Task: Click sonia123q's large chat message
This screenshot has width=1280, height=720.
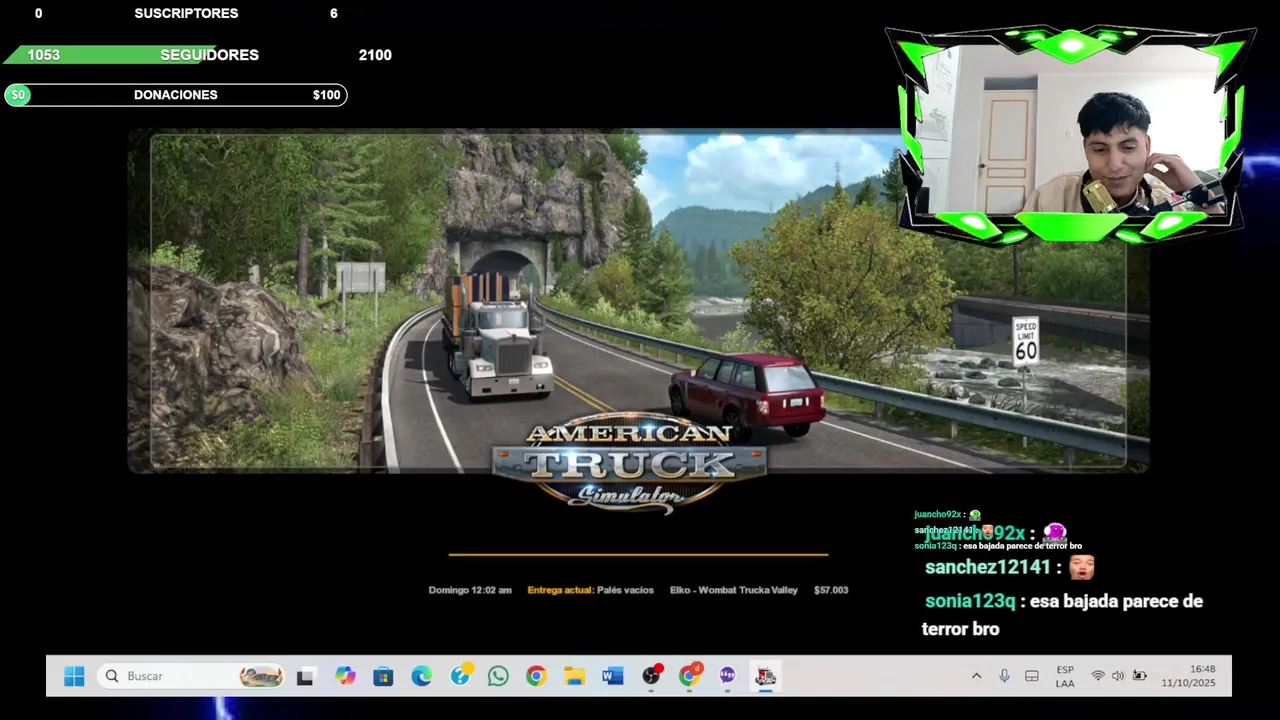Action: click(1063, 615)
